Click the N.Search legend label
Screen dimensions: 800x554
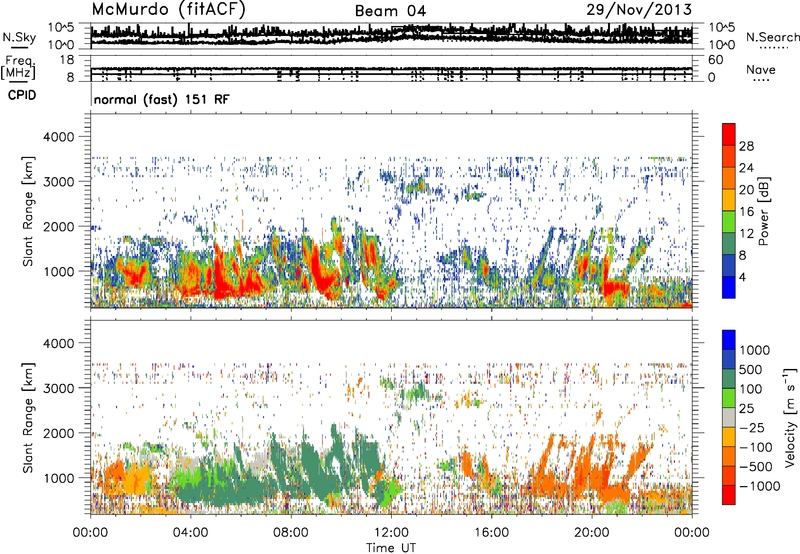click(772, 37)
